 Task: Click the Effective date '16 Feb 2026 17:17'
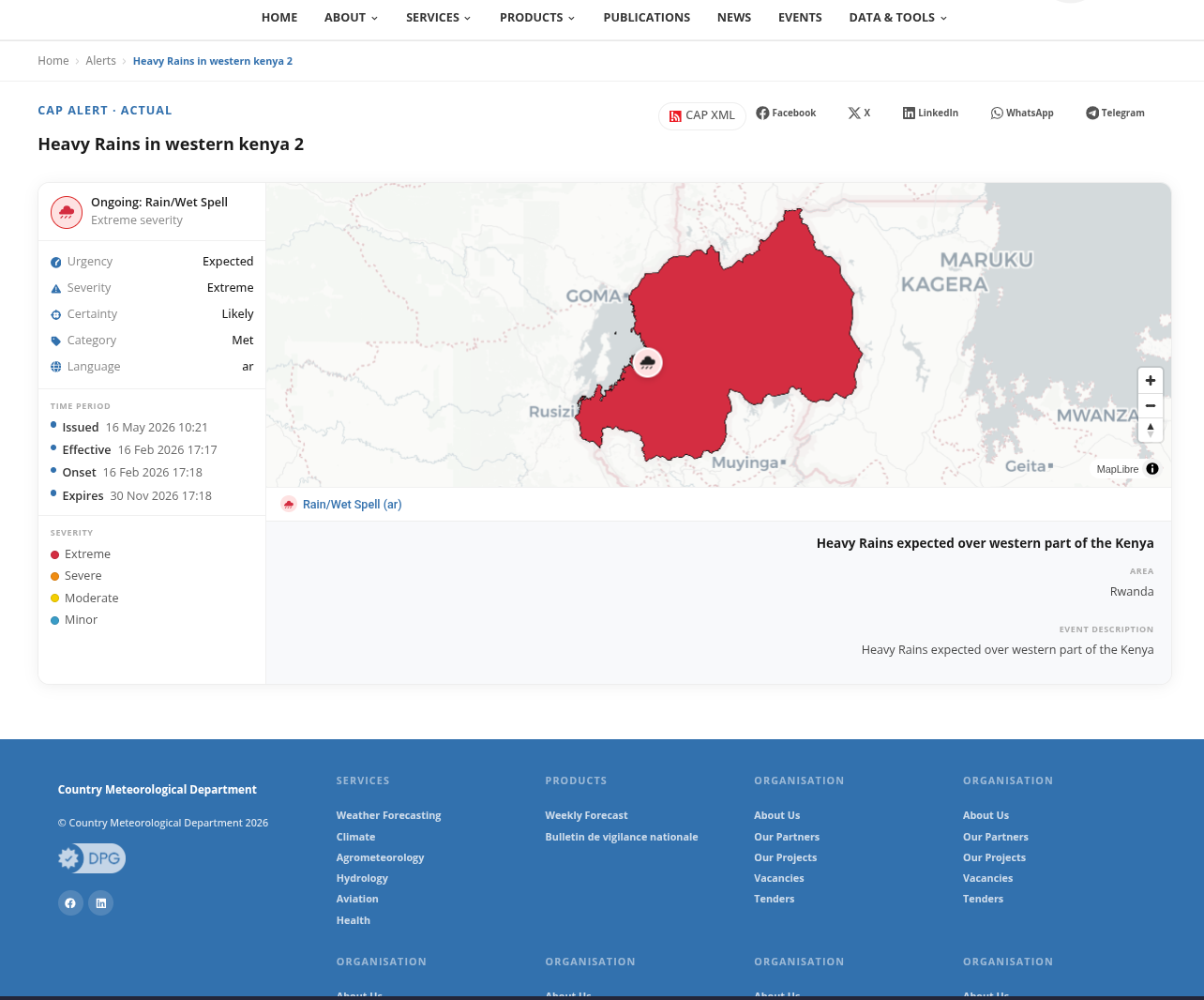coord(167,450)
